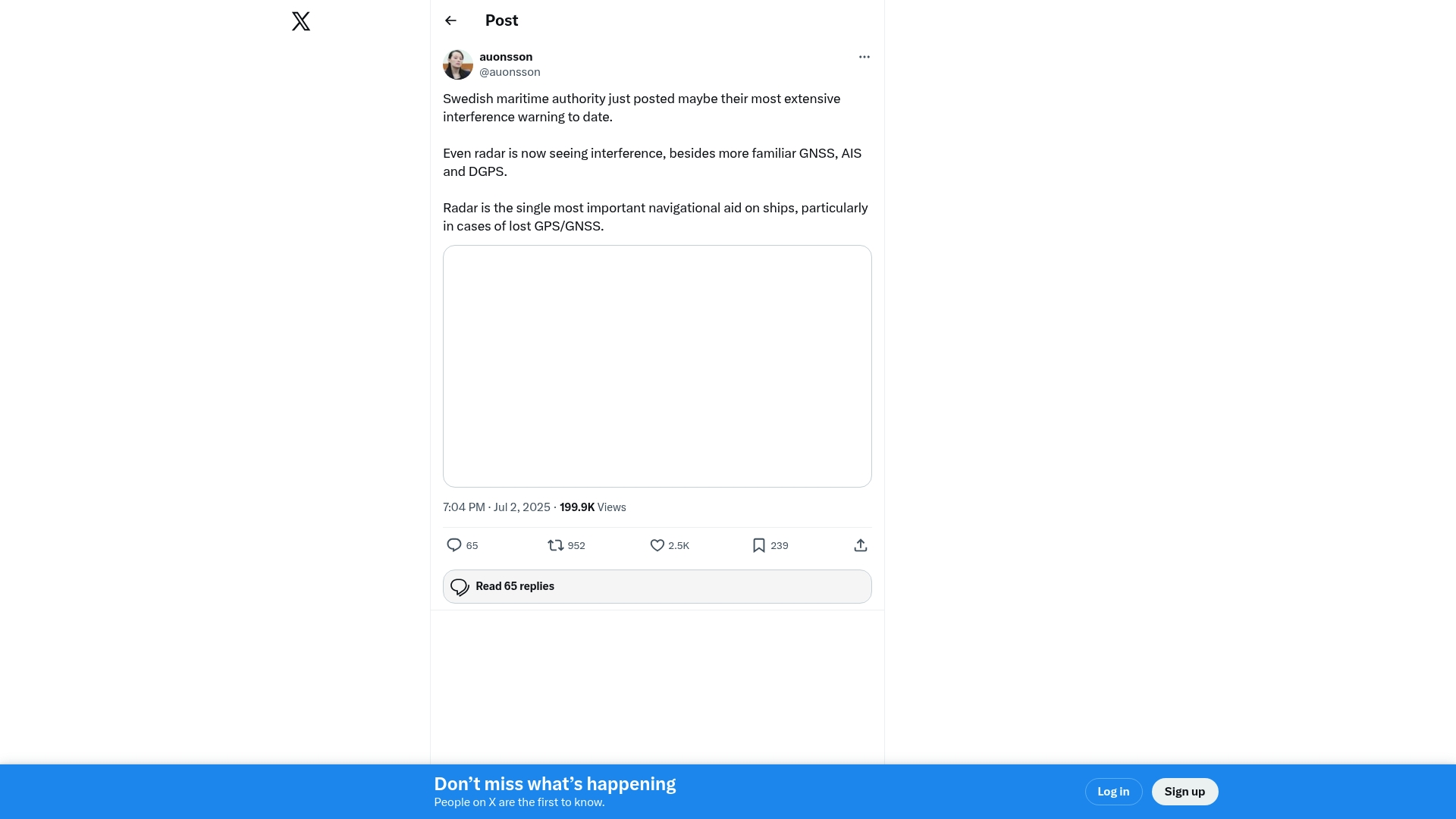This screenshot has height=819, width=1456.
Task: Open auonsson's profile picture
Action: coord(458,64)
